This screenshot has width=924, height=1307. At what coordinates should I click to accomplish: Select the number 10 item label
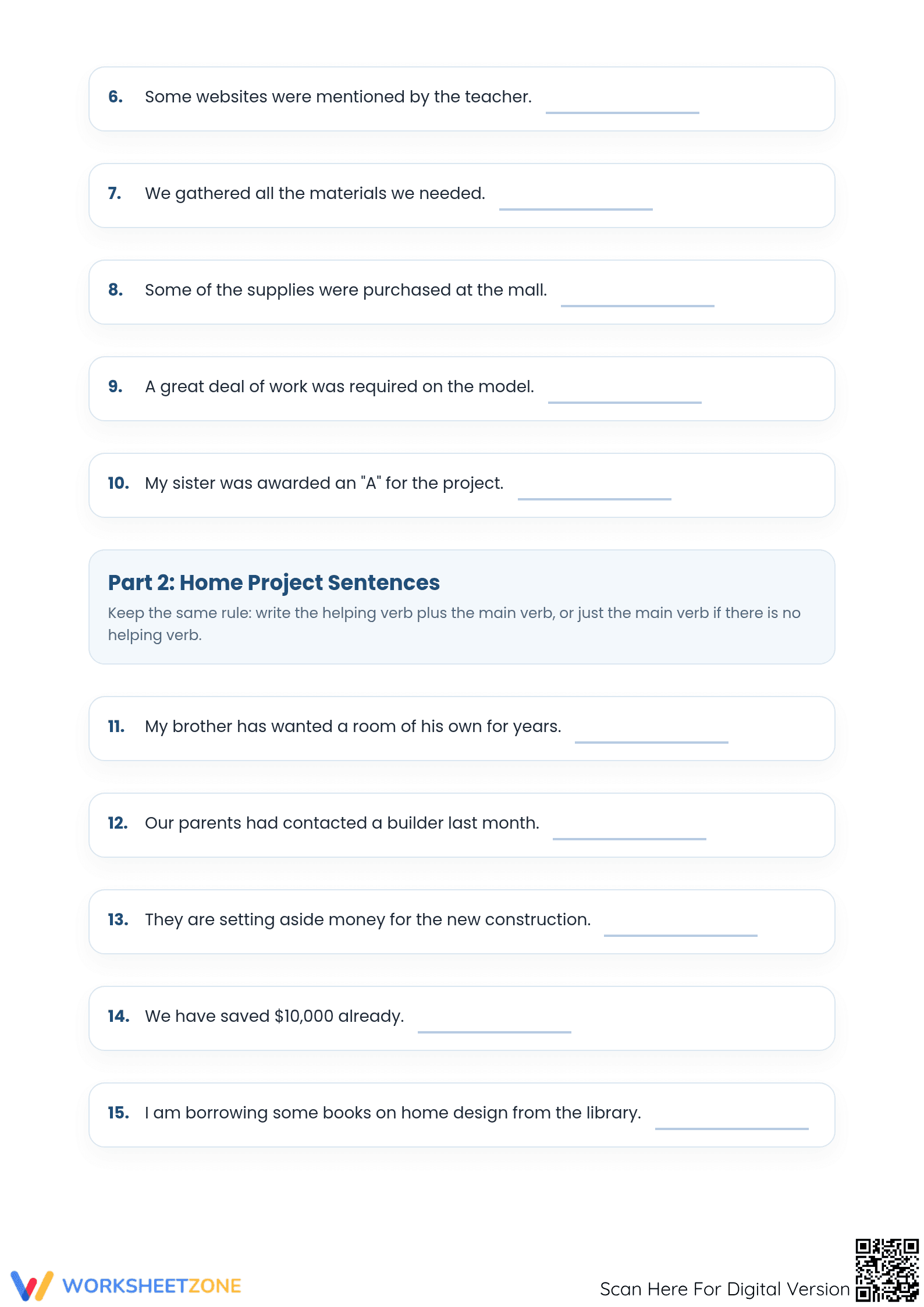pos(118,483)
